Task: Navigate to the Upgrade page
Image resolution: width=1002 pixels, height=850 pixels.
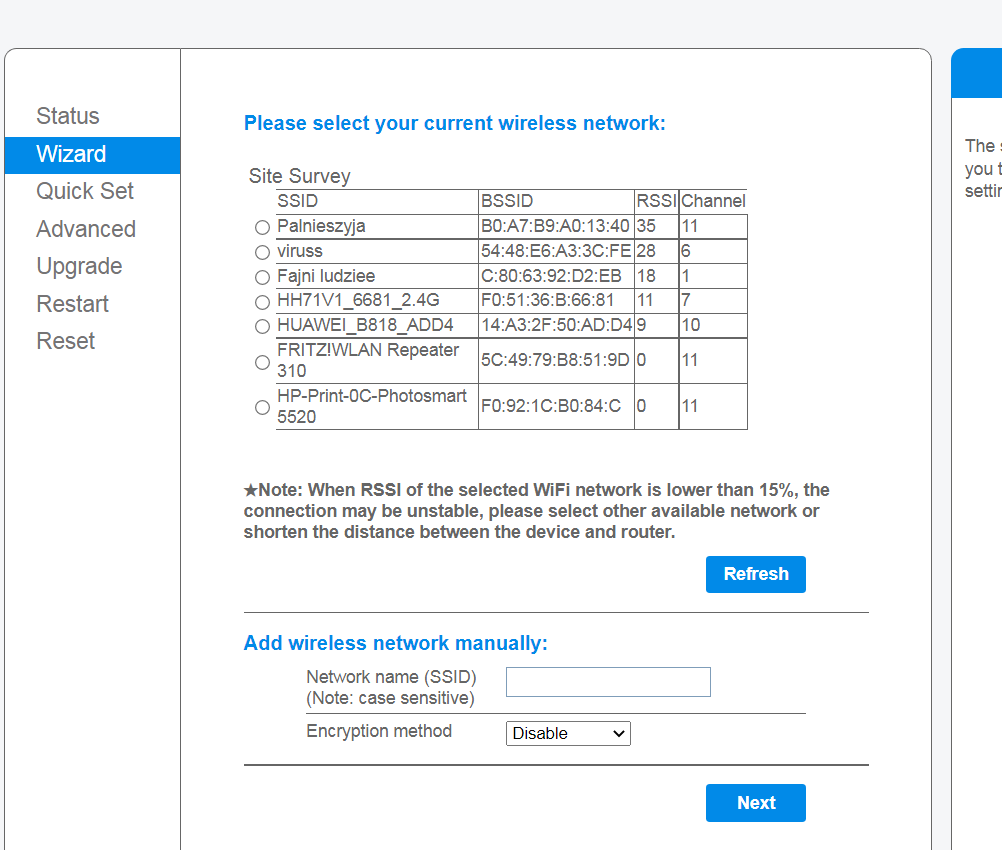Action: tap(79, 266)
